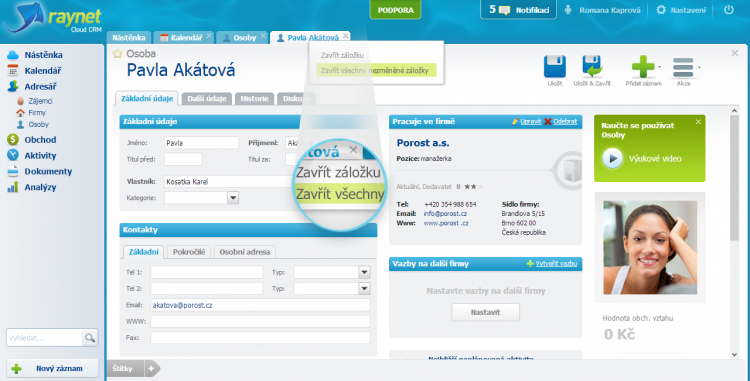Viewport: 750px width, 381px height.
Task: Open the Akce hamburger menu icon
Action: coord(683,67)
